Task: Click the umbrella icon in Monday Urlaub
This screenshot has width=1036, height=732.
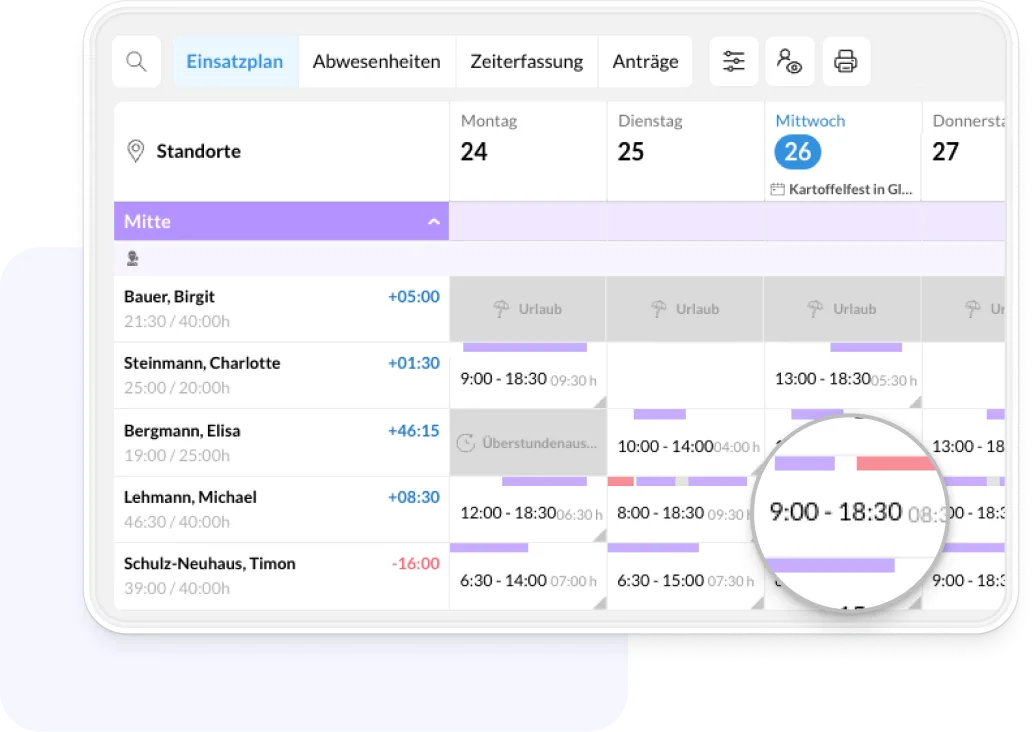Action: point(501,309)
